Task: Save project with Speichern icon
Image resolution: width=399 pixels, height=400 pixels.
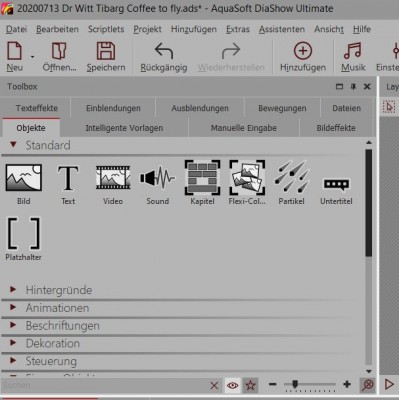Action: pos(106,51)
